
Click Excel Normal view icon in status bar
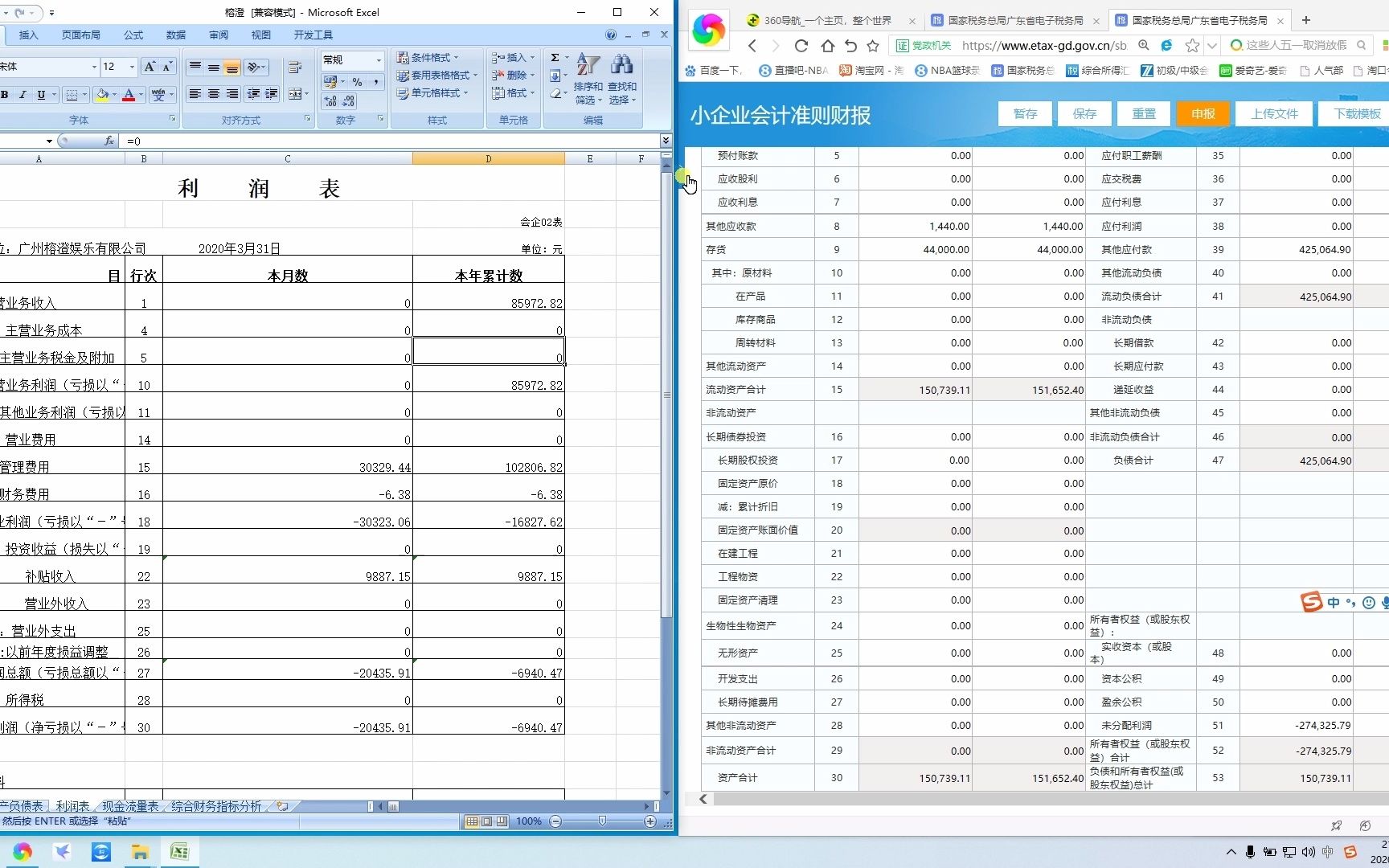(x=472, y=821)
